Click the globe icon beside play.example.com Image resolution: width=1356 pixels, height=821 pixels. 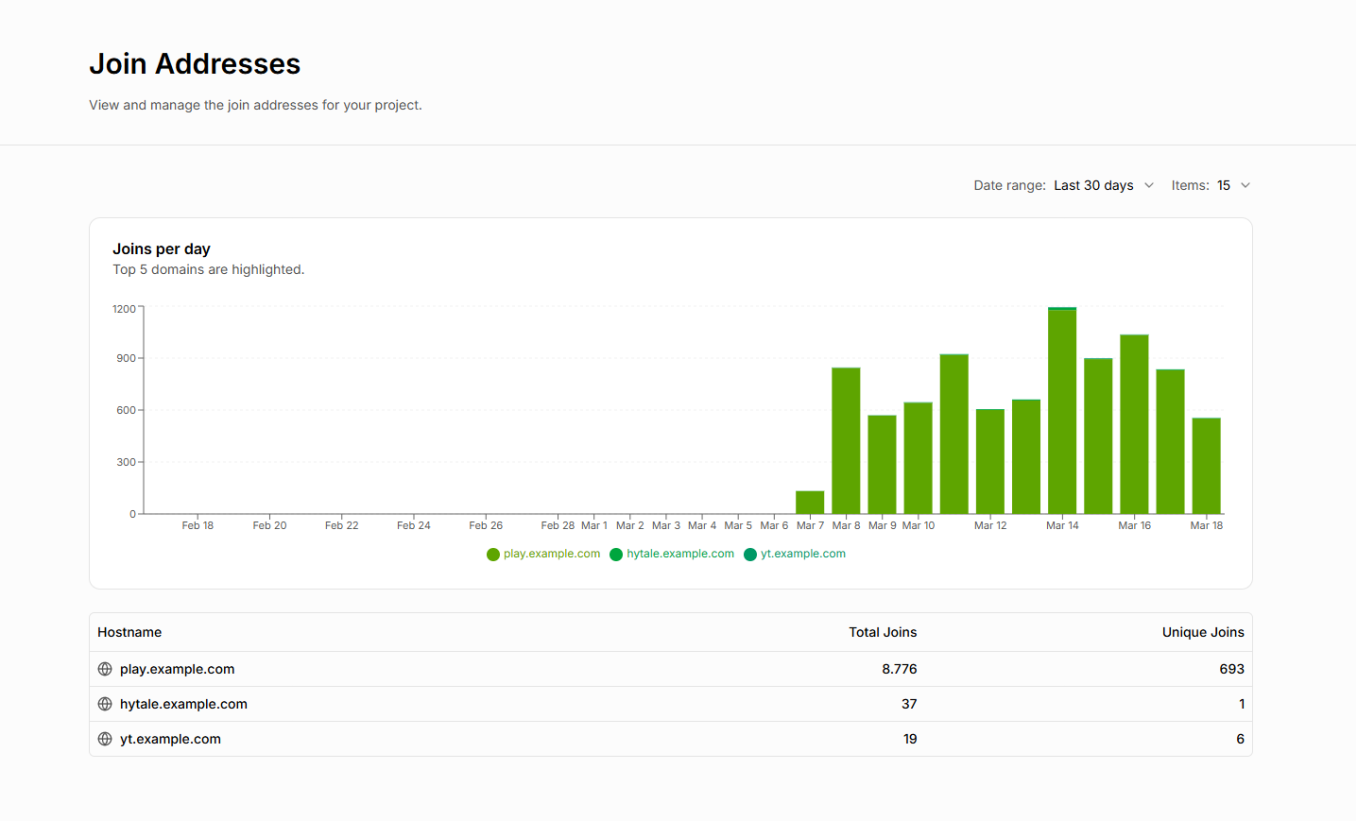pos(105,669)
